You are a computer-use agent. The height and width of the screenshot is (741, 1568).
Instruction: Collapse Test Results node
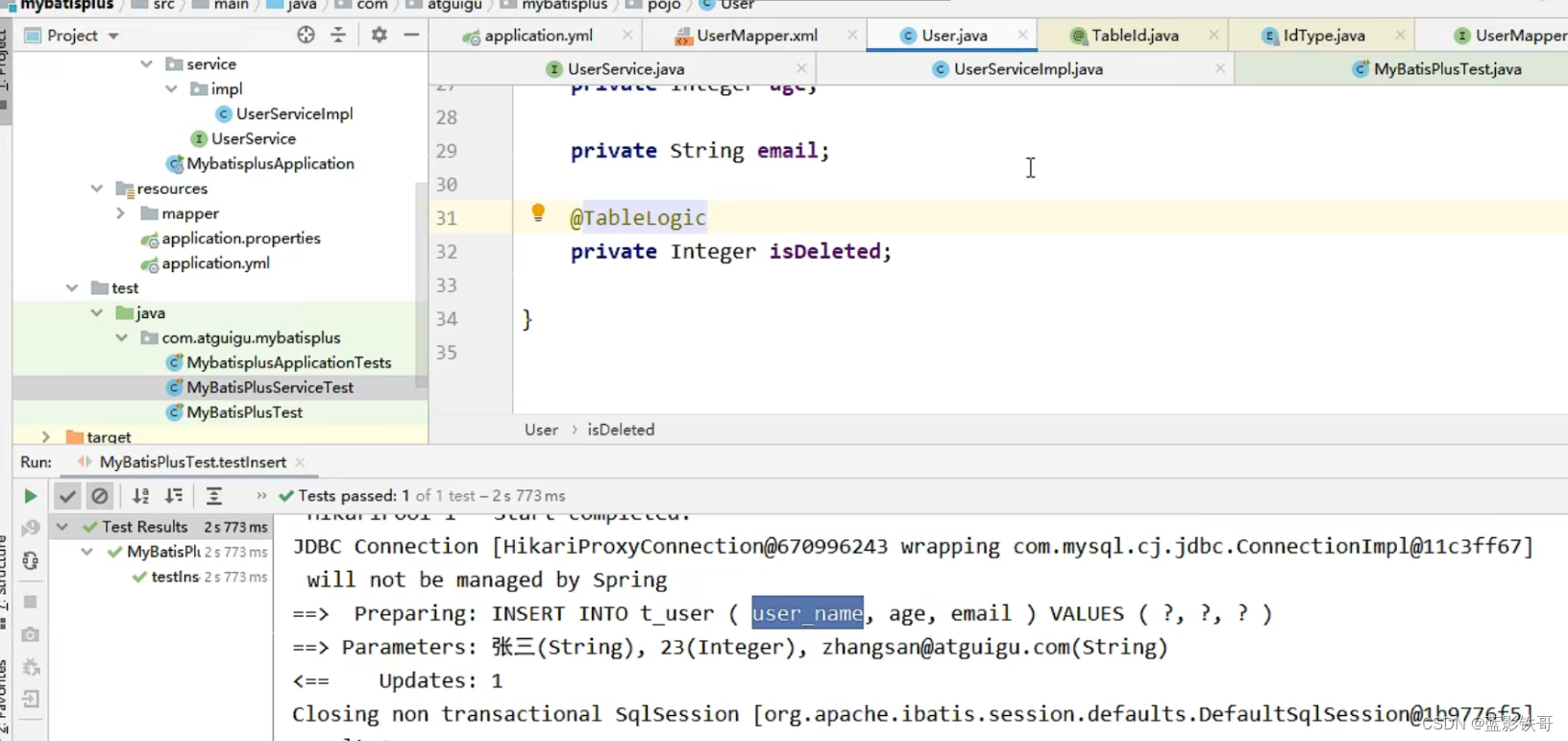[x=61, y=527]
